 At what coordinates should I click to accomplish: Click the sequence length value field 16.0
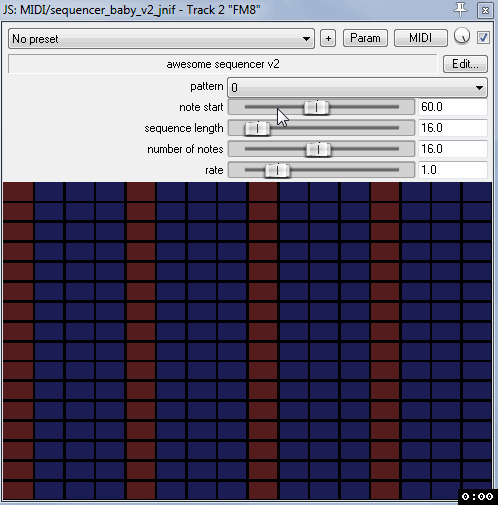[x=453, y=128]
